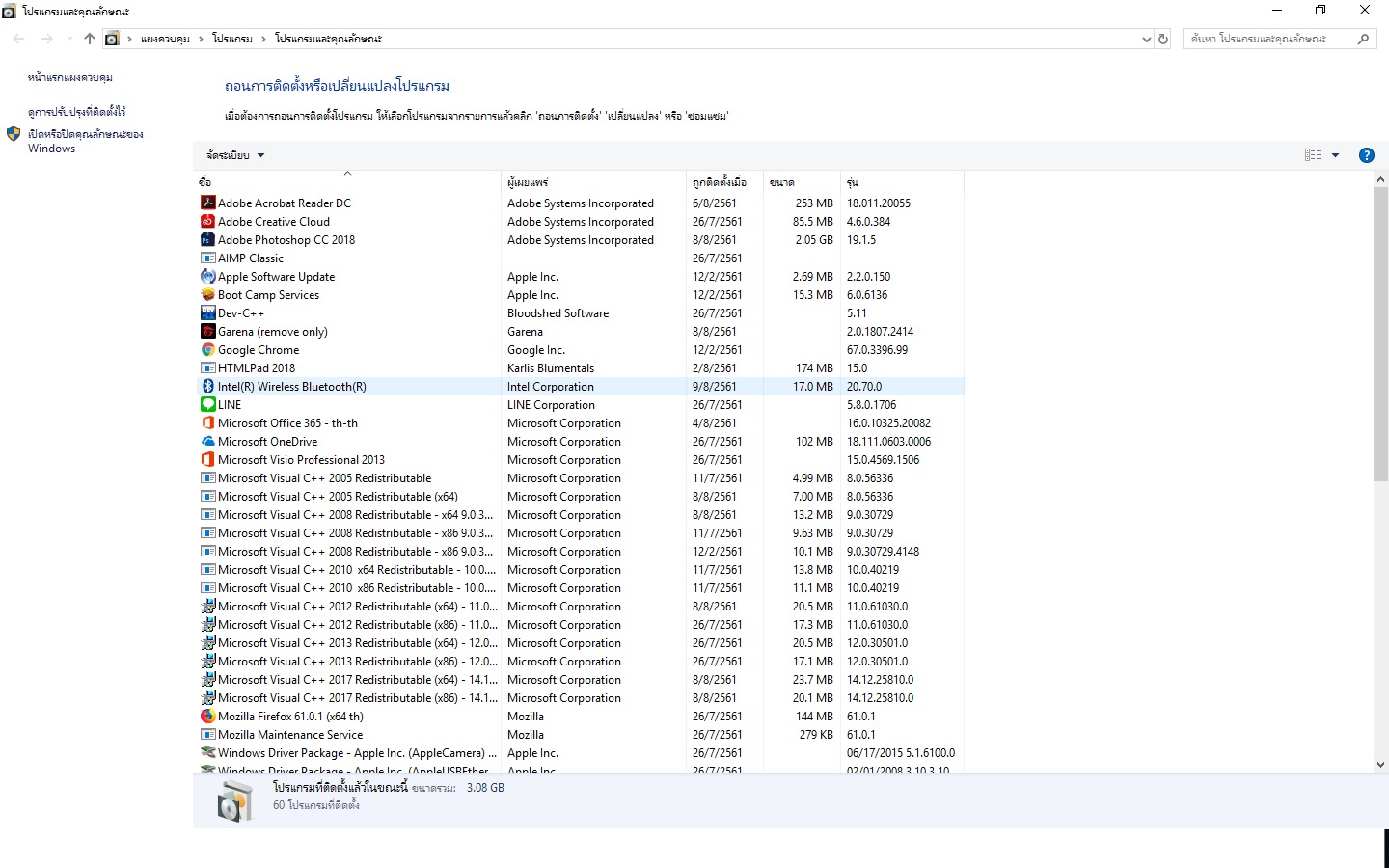1389x868 pixels.
Task: Click the installed programs summary icon
Action: tap(234, 800)
